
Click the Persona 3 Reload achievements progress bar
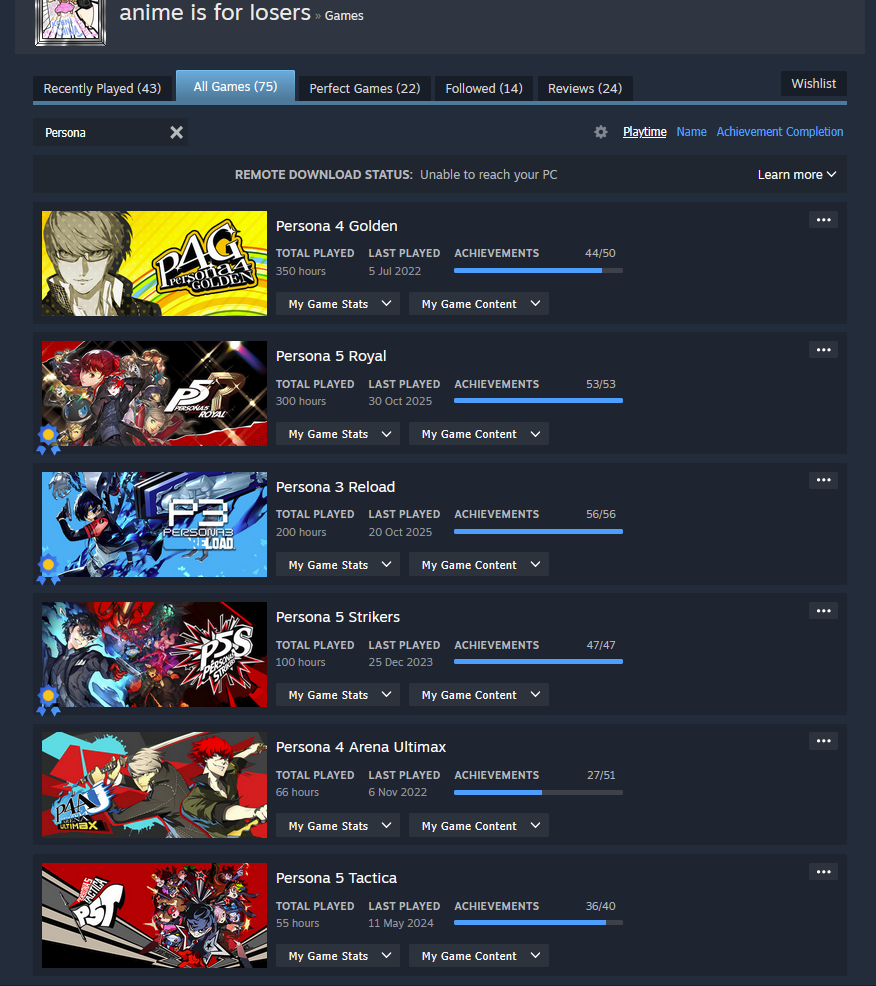pyautogui.click(x=538, y=532)
